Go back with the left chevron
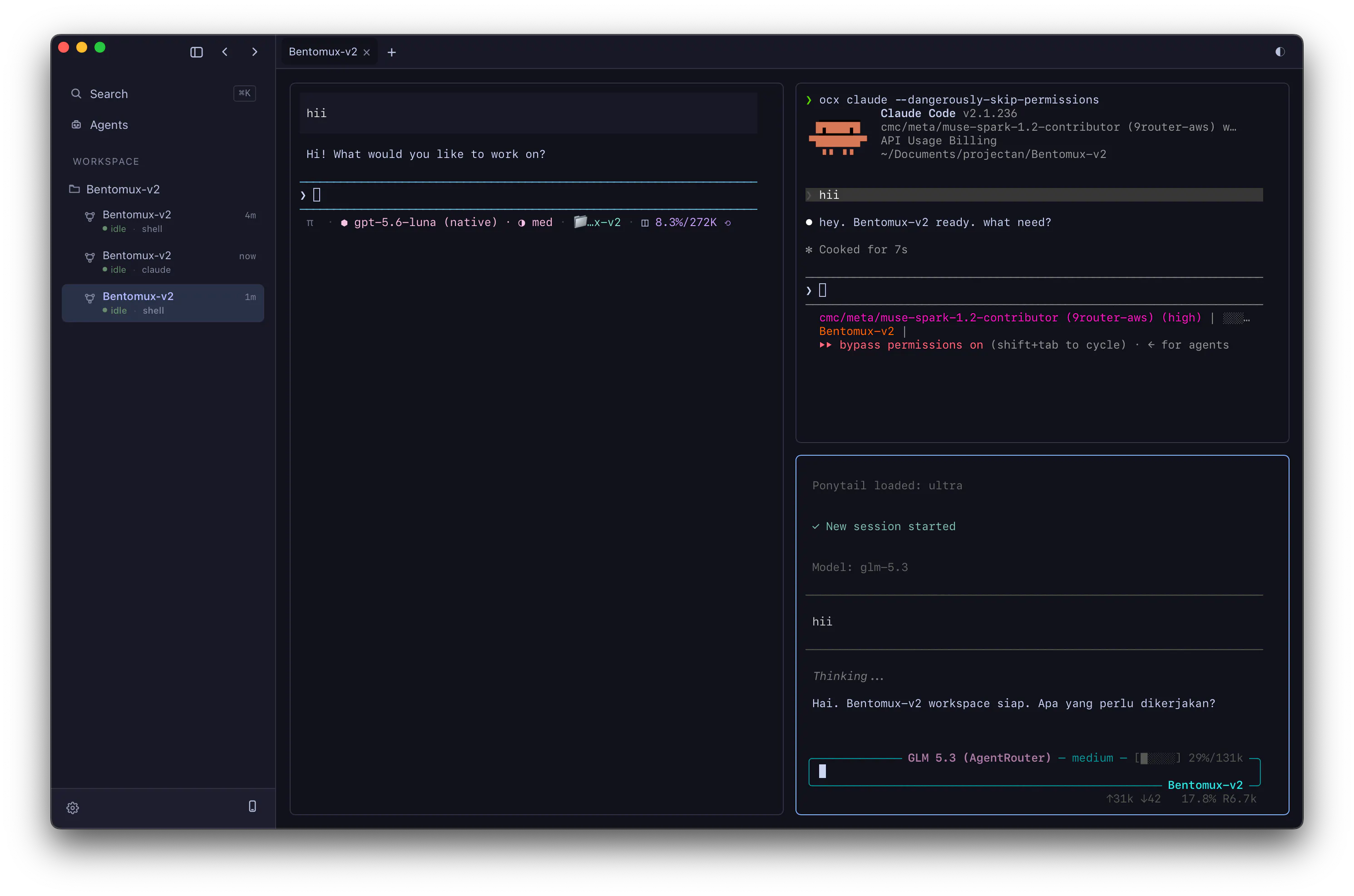 click(x=225, y=52)
